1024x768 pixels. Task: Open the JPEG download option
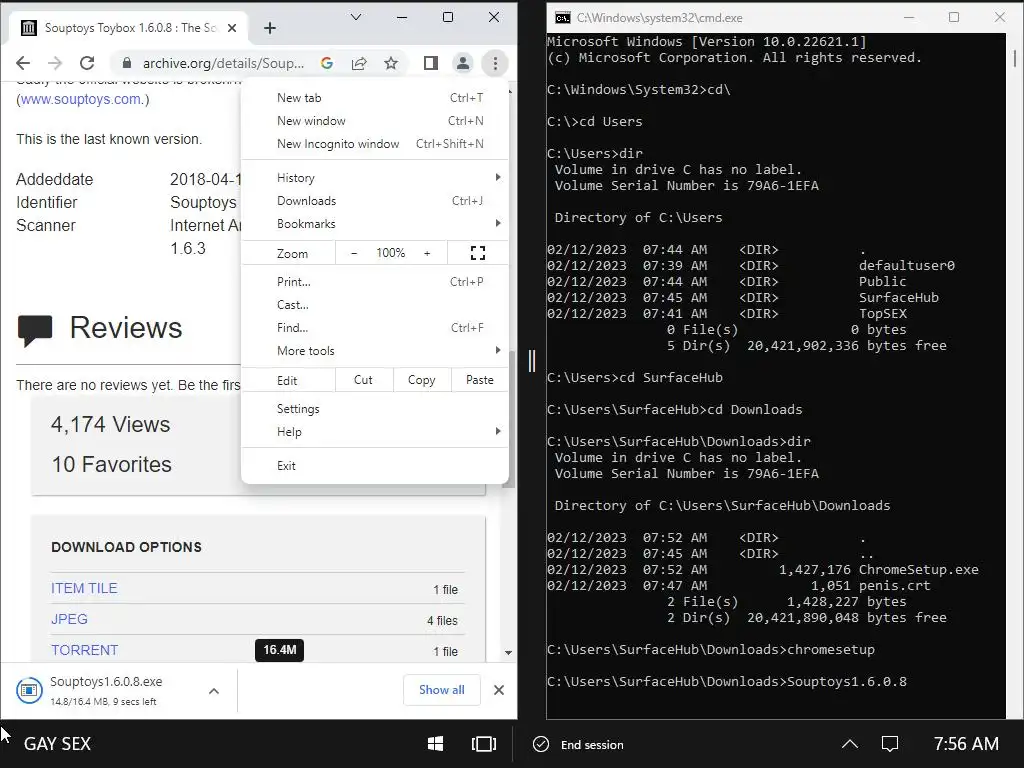[x=69, y=618]
